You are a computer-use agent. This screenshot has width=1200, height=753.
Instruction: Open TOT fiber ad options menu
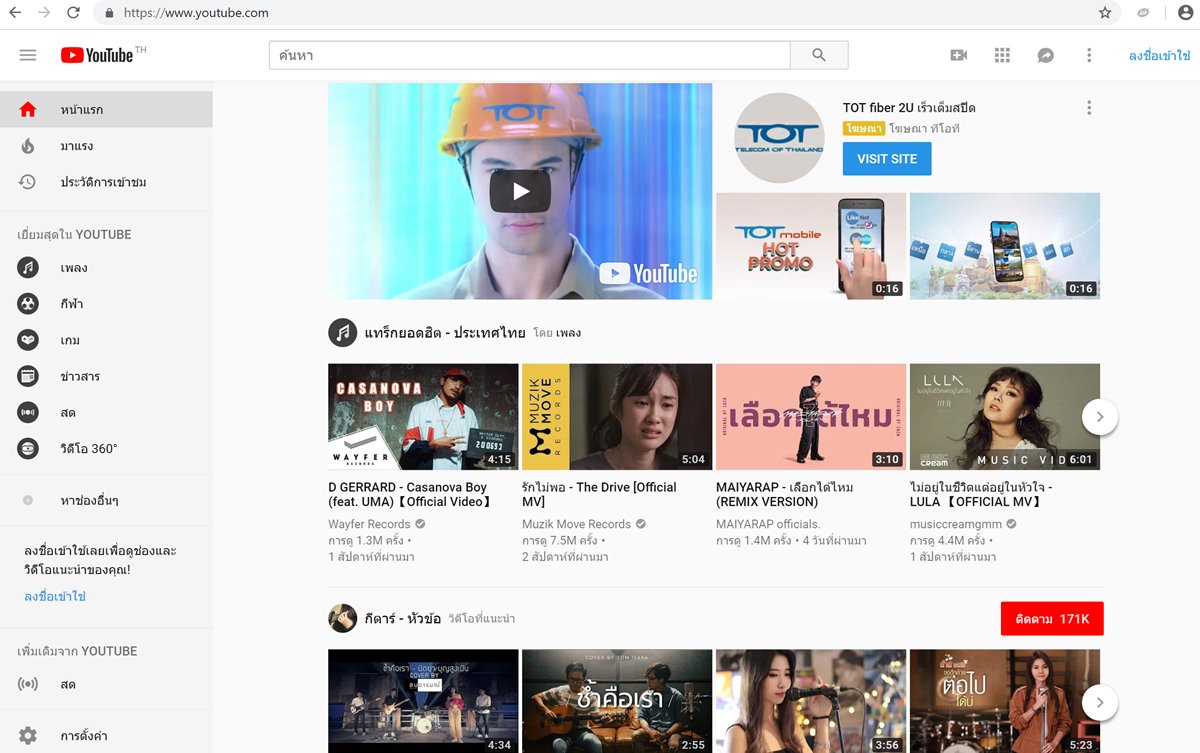[1089, 108]
